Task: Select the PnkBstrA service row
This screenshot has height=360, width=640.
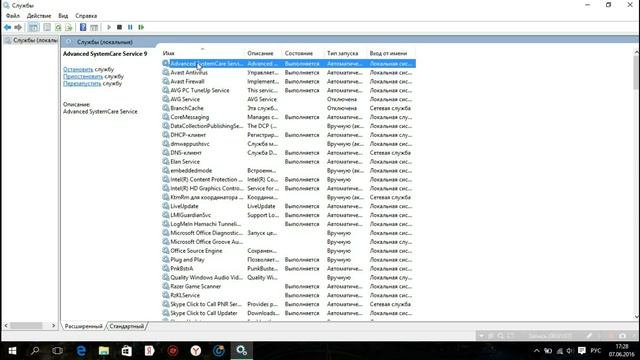Action: point(289,269)
